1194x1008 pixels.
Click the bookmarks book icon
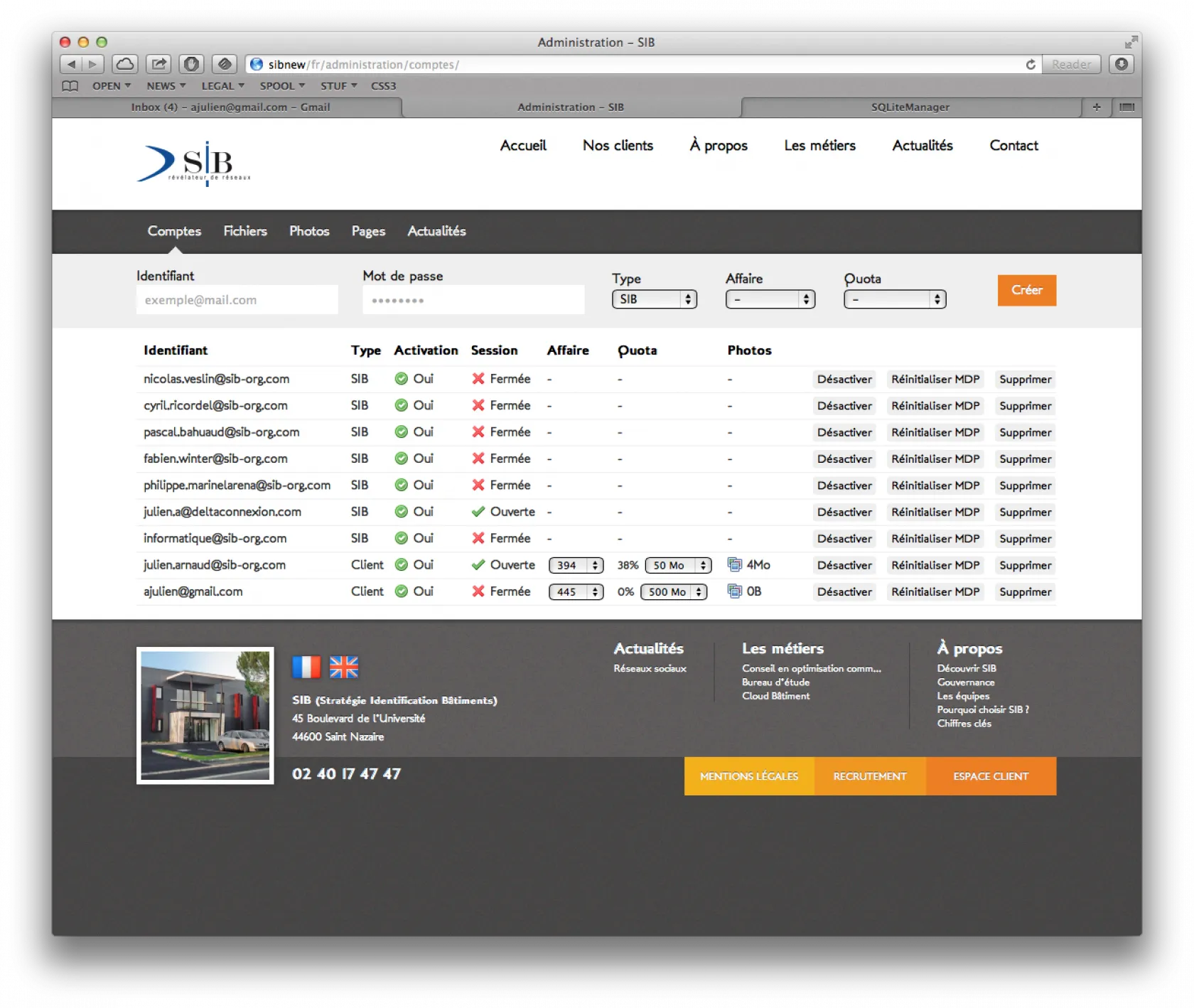[x=70, y=86]
